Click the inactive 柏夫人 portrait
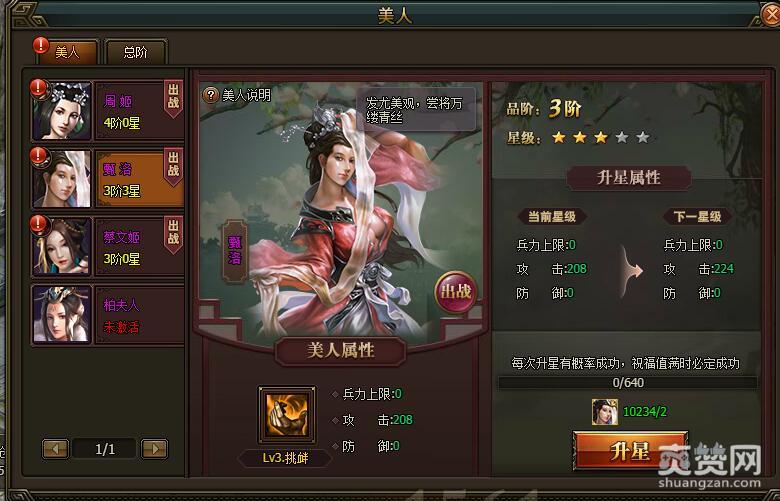Screen dimensions: 780x501 (62, 314)
